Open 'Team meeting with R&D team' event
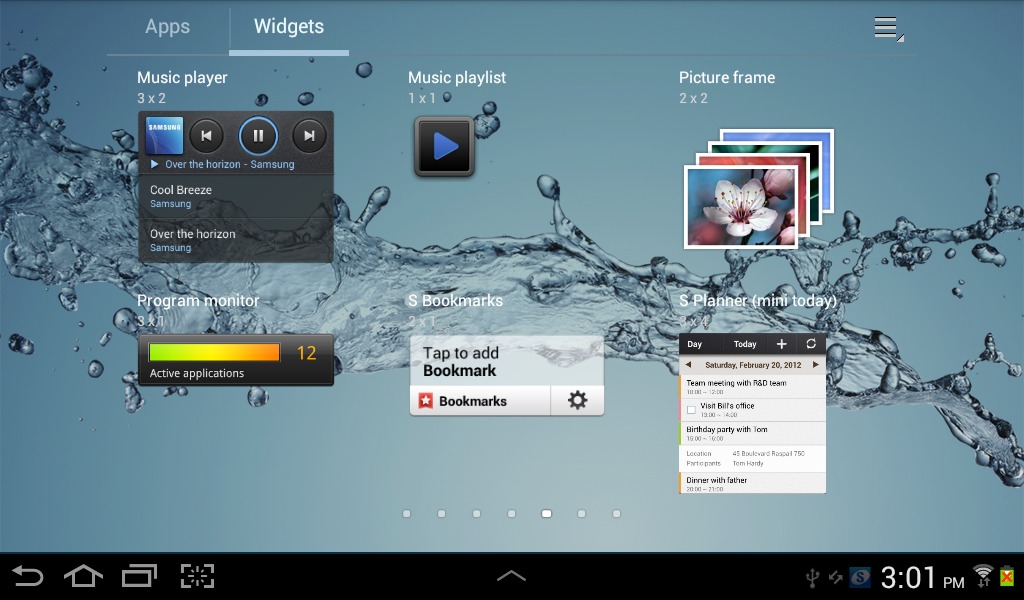 click(x=752, y=387)
